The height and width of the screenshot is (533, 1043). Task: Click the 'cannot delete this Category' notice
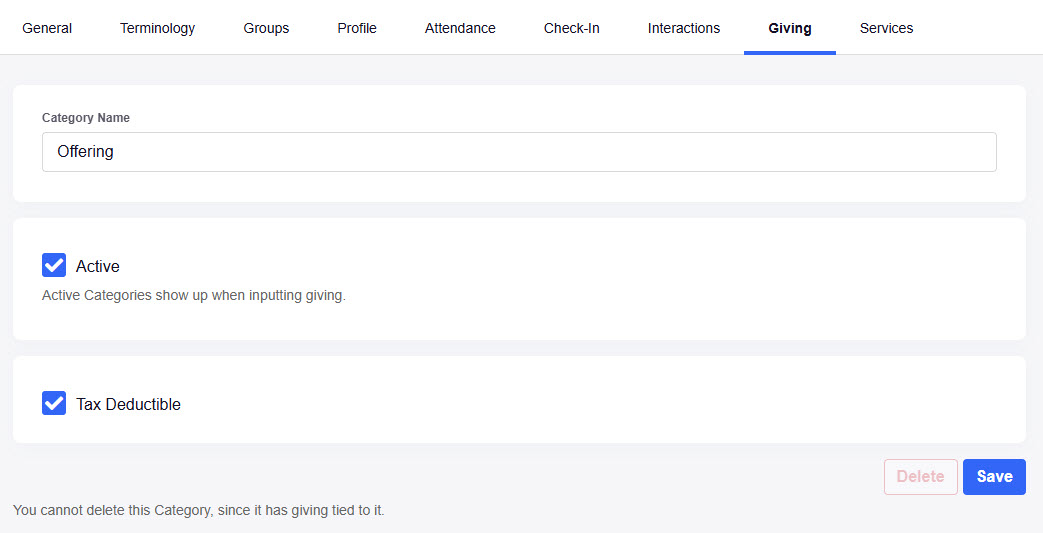[198, 511]
